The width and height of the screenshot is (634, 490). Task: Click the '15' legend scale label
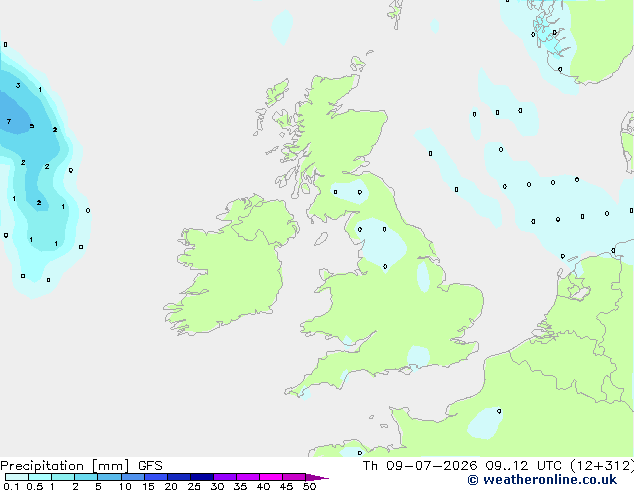click(x=148, y=486)
